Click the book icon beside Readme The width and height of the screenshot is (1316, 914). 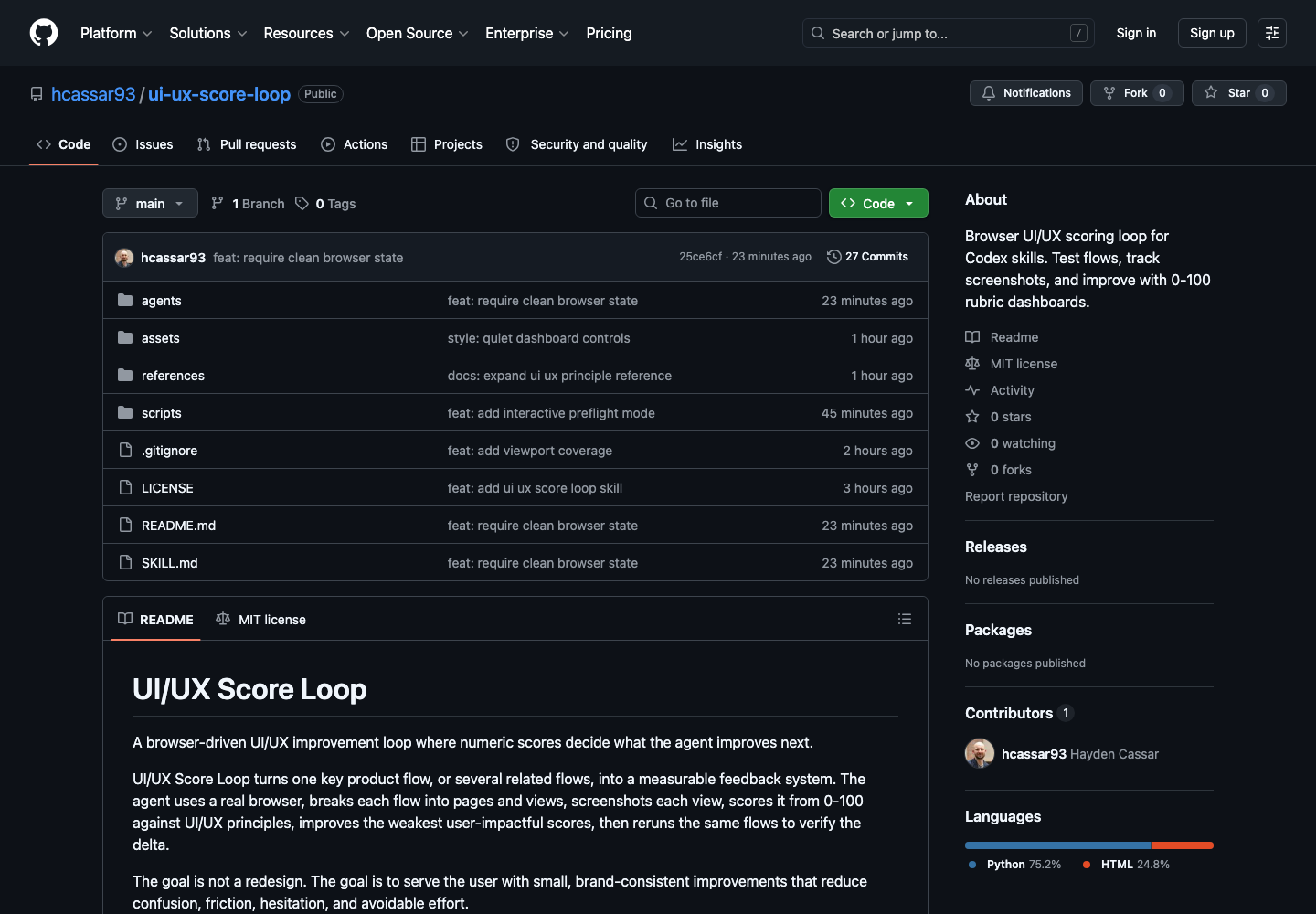tap(972, 337)
